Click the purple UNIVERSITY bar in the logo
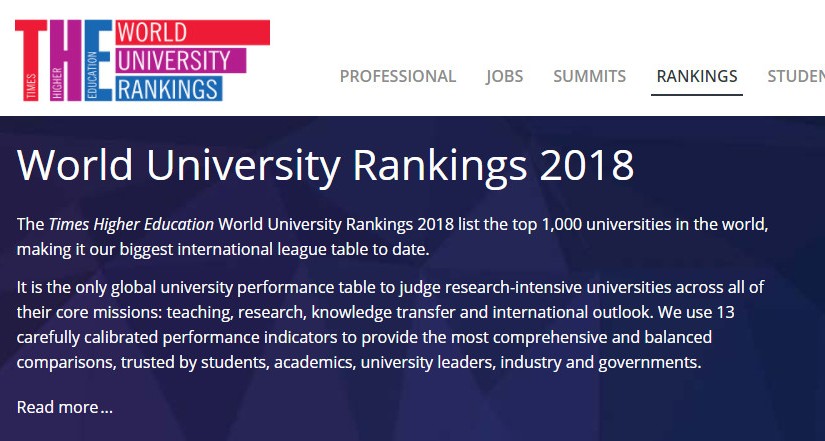Viewport: 825px width, 441px height. tap(176, 60)
